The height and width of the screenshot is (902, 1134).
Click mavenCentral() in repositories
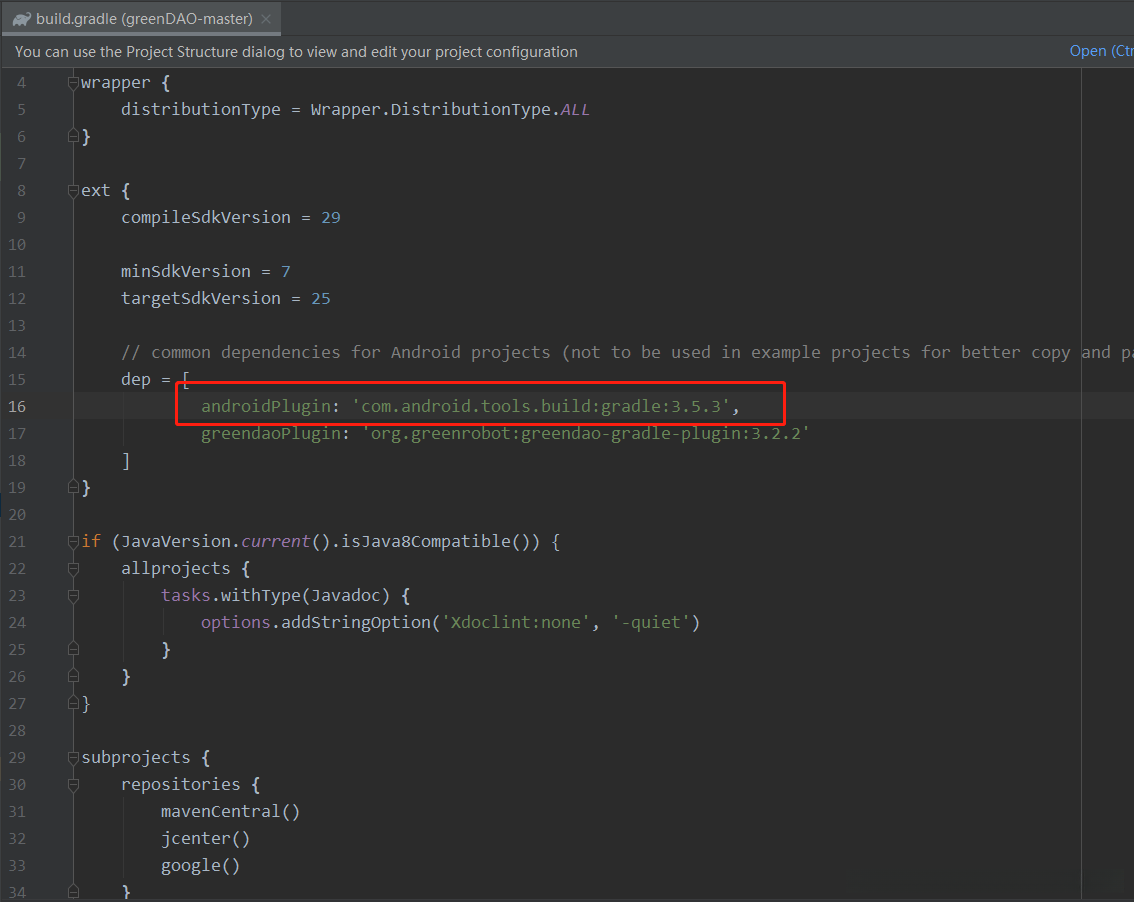230,812
